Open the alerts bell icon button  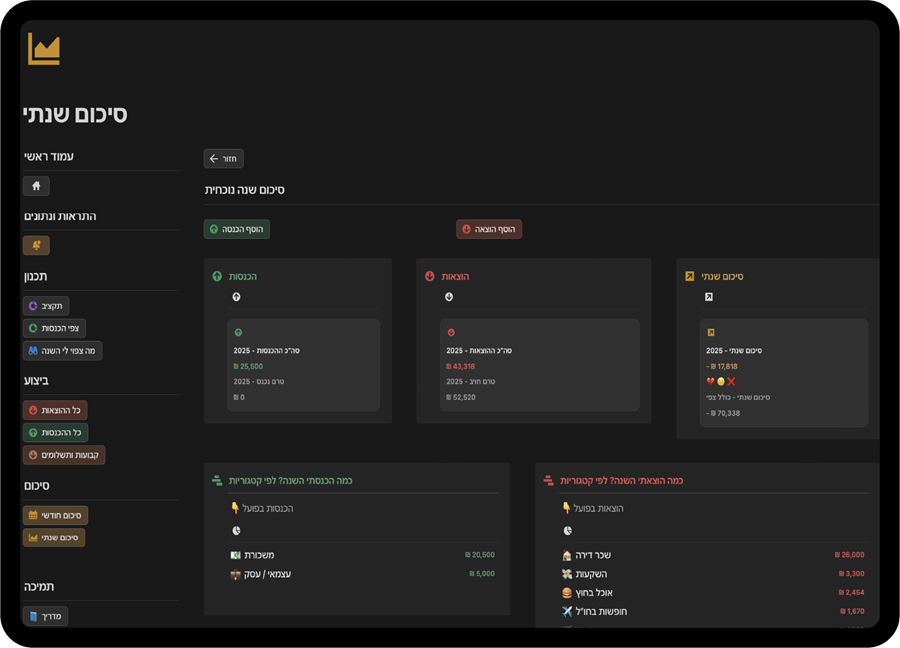(36, 245)
